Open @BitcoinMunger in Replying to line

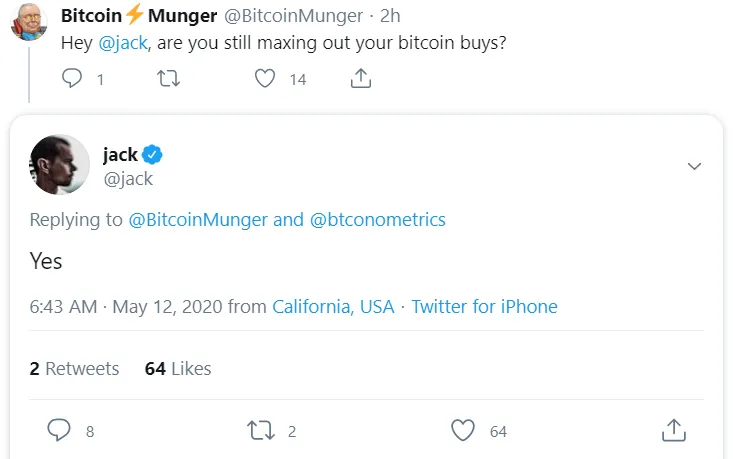click(198, 220)
